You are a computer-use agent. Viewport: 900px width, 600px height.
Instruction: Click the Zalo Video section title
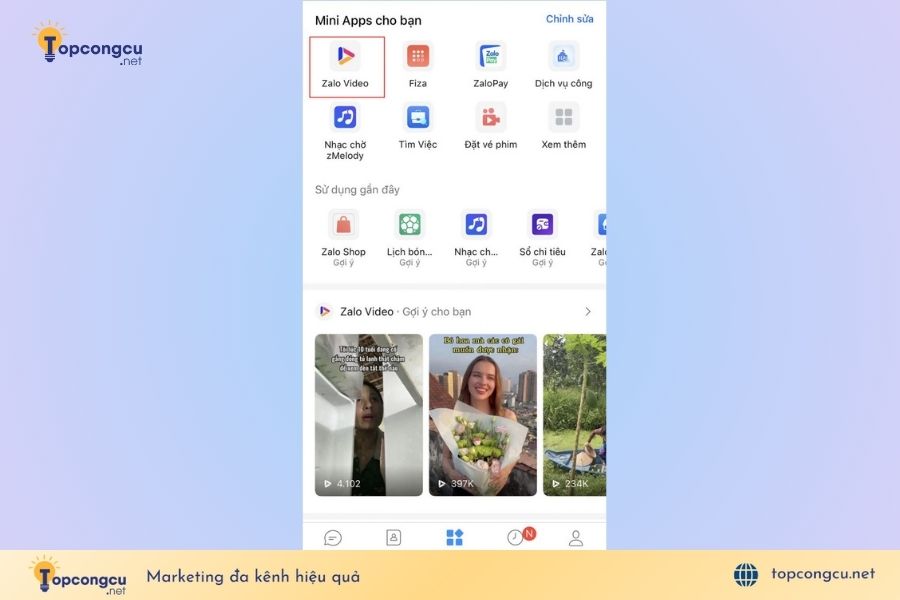click(367, 312)
